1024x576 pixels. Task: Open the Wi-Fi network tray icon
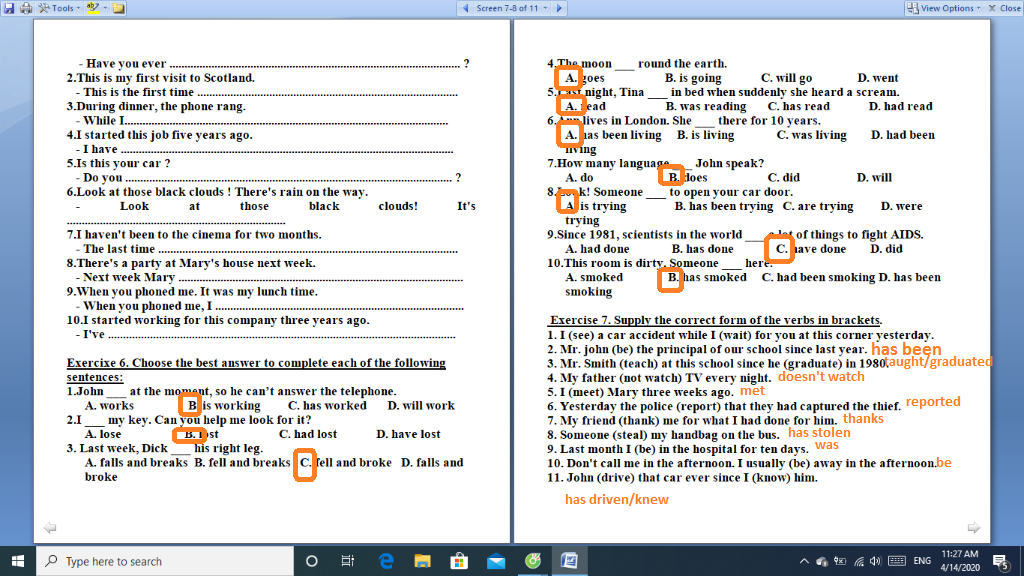pos(859,561)
